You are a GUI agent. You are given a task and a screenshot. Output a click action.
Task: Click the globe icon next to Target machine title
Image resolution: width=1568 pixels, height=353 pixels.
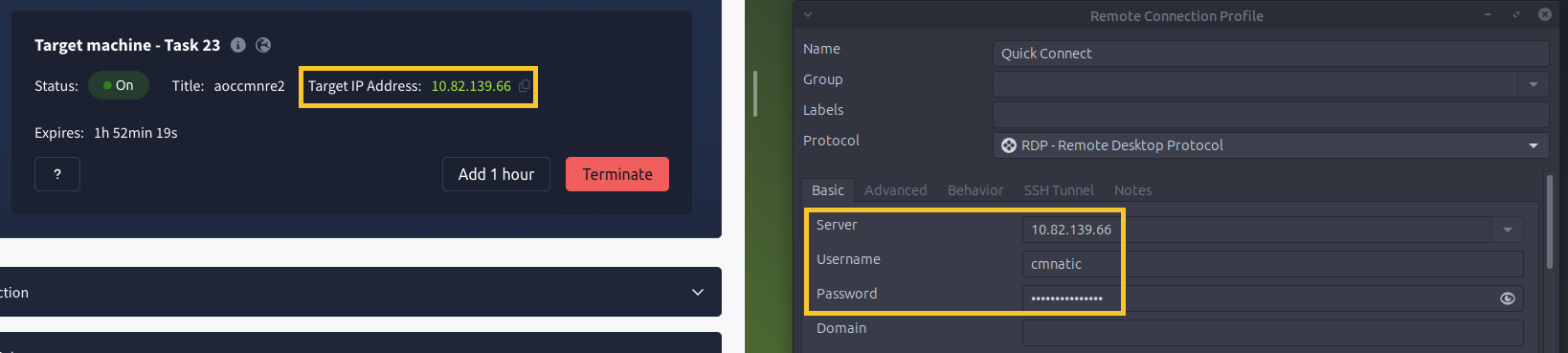pos(263,45)
